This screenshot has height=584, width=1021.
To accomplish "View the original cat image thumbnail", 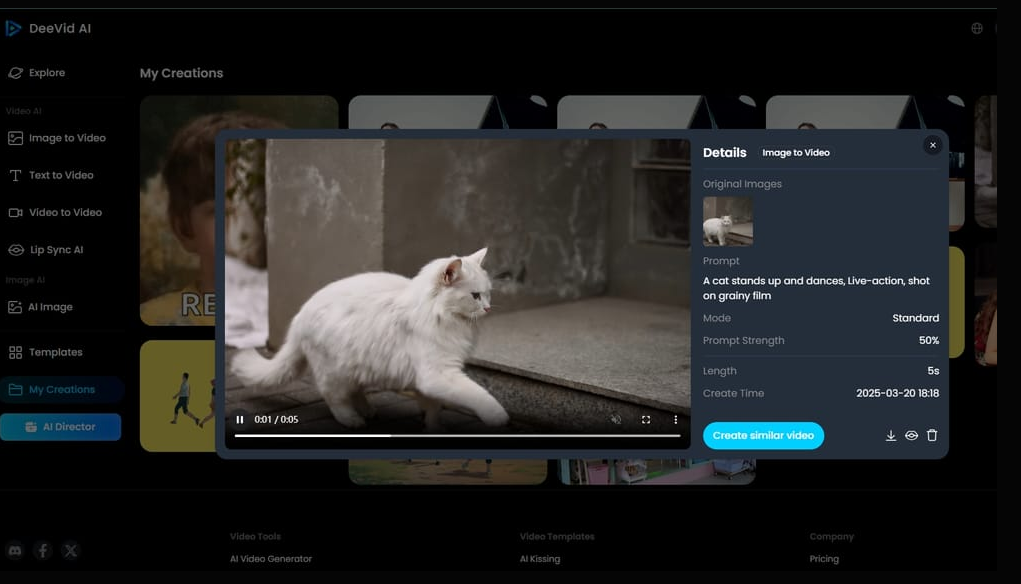I will point(728,221).
